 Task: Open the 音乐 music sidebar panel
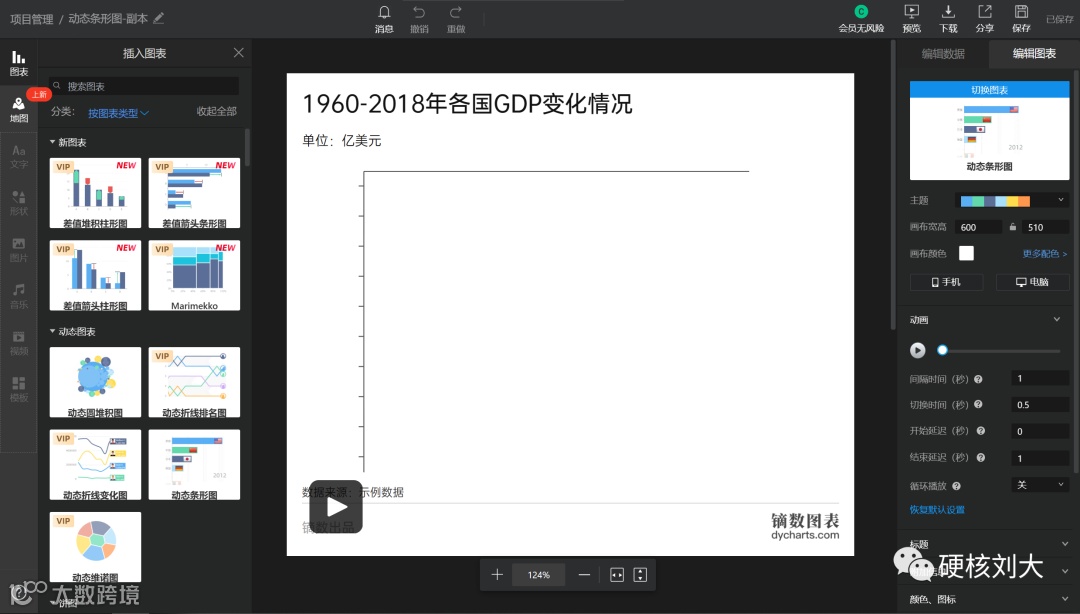[19, 296]
